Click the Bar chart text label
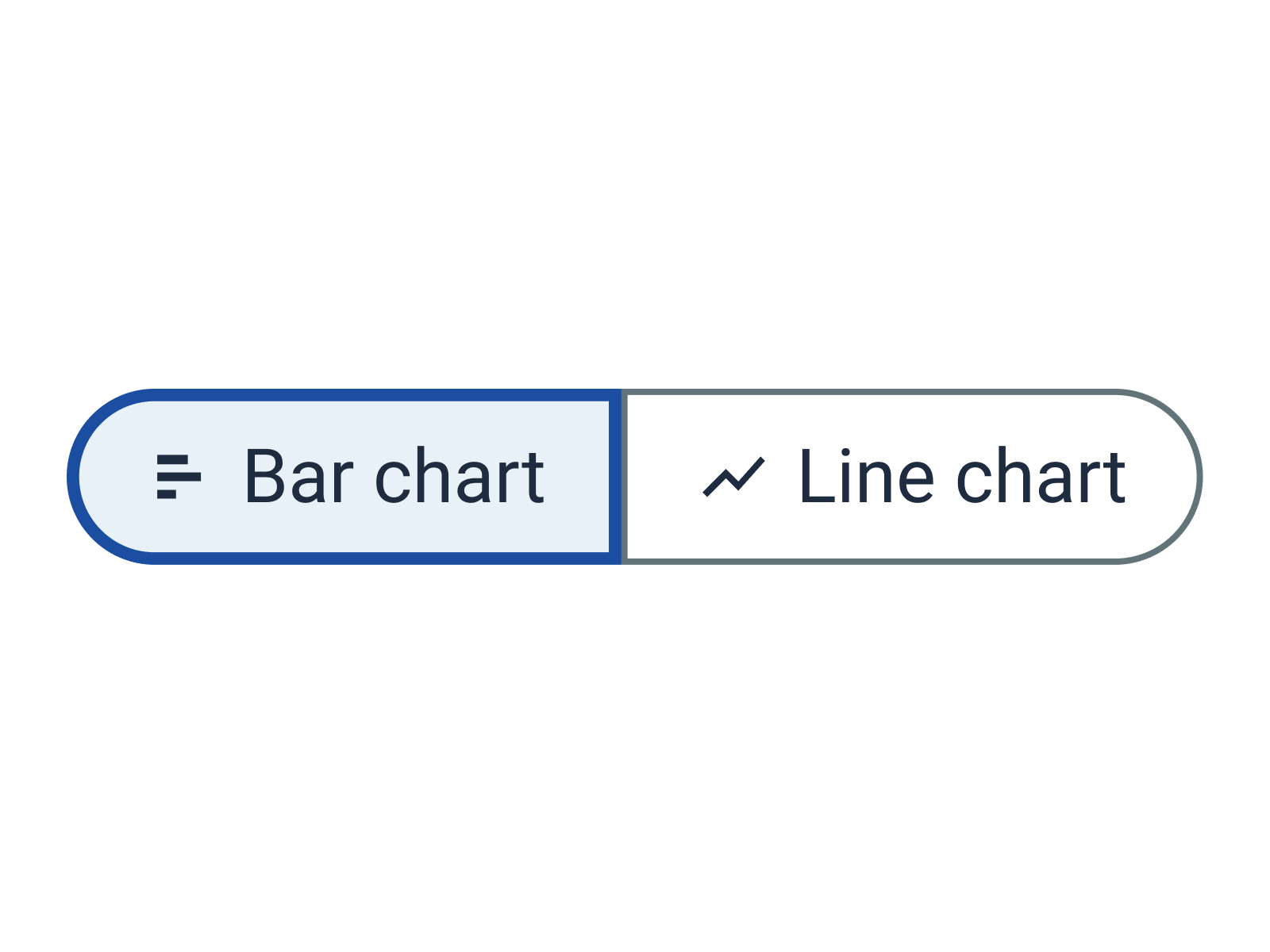Image resolution: width=1270 pixels, height=952 pixels. tap(394, 476)
